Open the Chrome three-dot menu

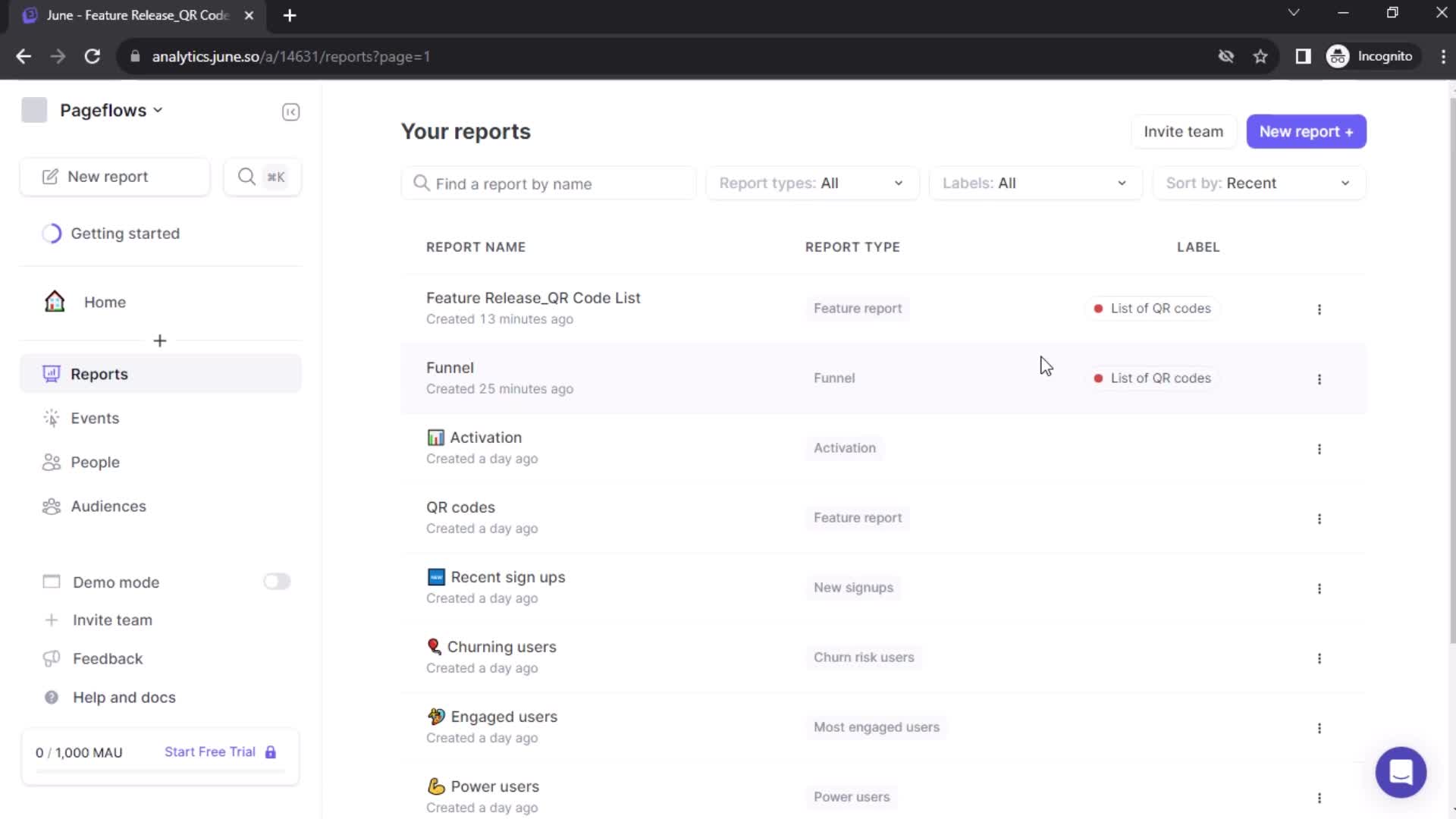click(1442, 56)
